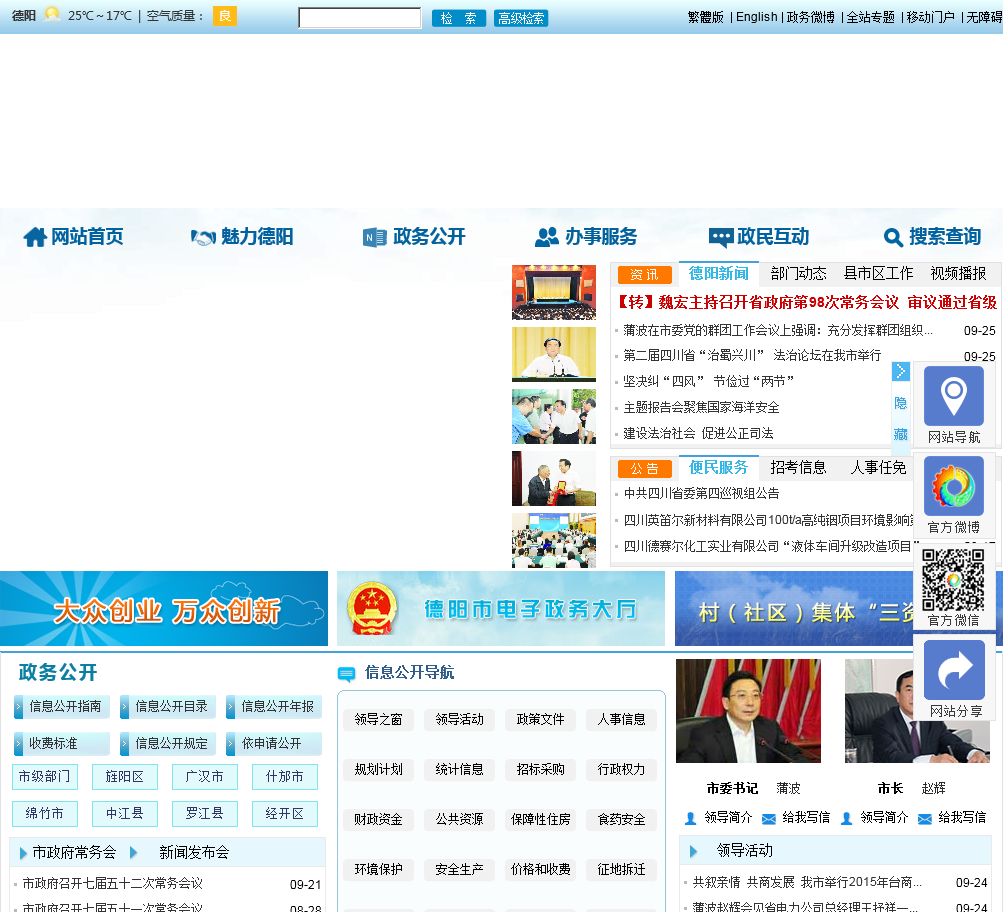Click 隐藏 label on the floating sidebar
1003x912 pixels.
click(901, 419)
